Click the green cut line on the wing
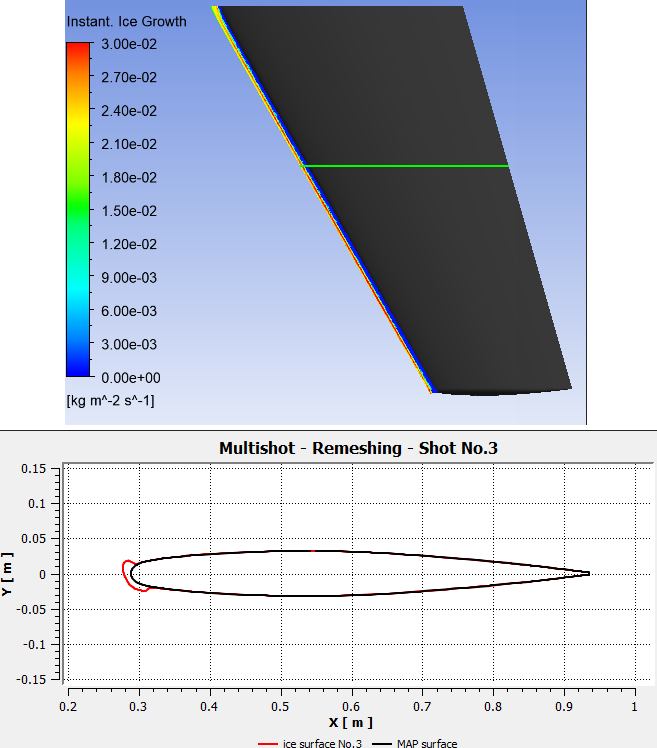 pyautogui.click(x=405, y=166)
